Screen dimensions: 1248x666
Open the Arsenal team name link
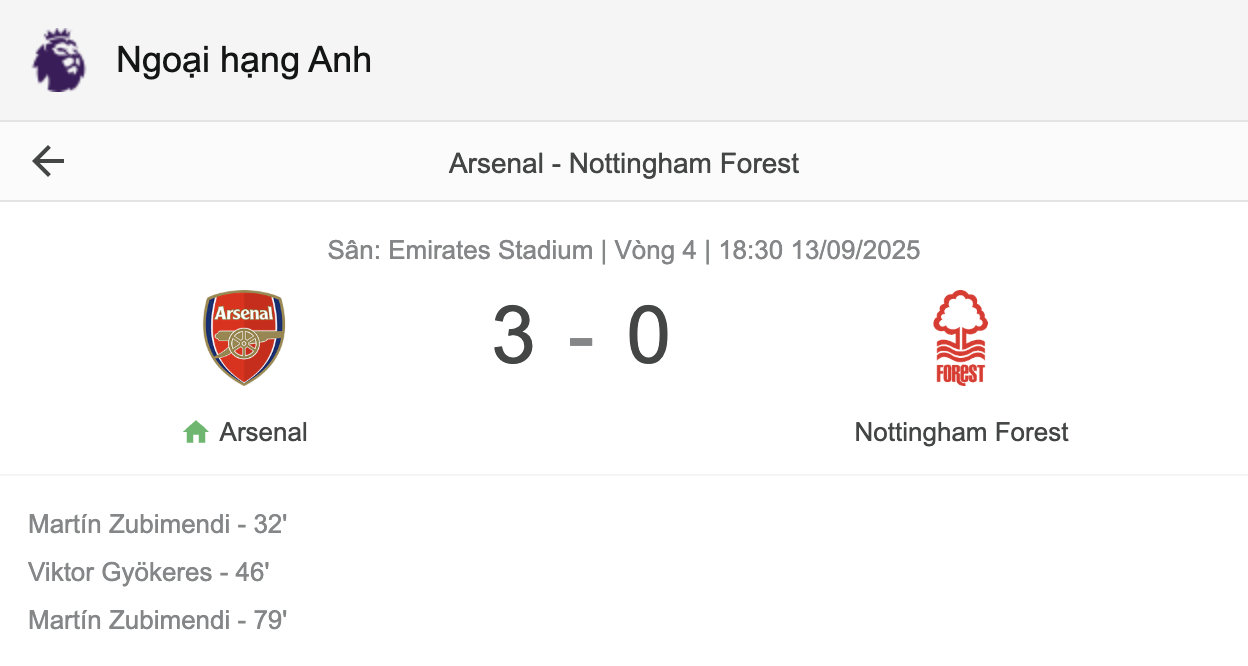click(x=263, y=432)
